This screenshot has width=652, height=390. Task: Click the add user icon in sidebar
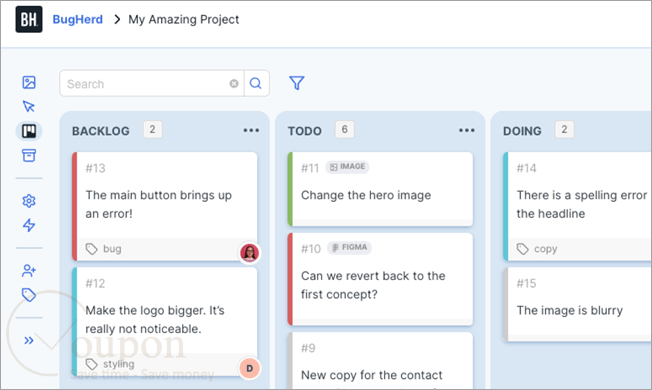coord(29,271)
